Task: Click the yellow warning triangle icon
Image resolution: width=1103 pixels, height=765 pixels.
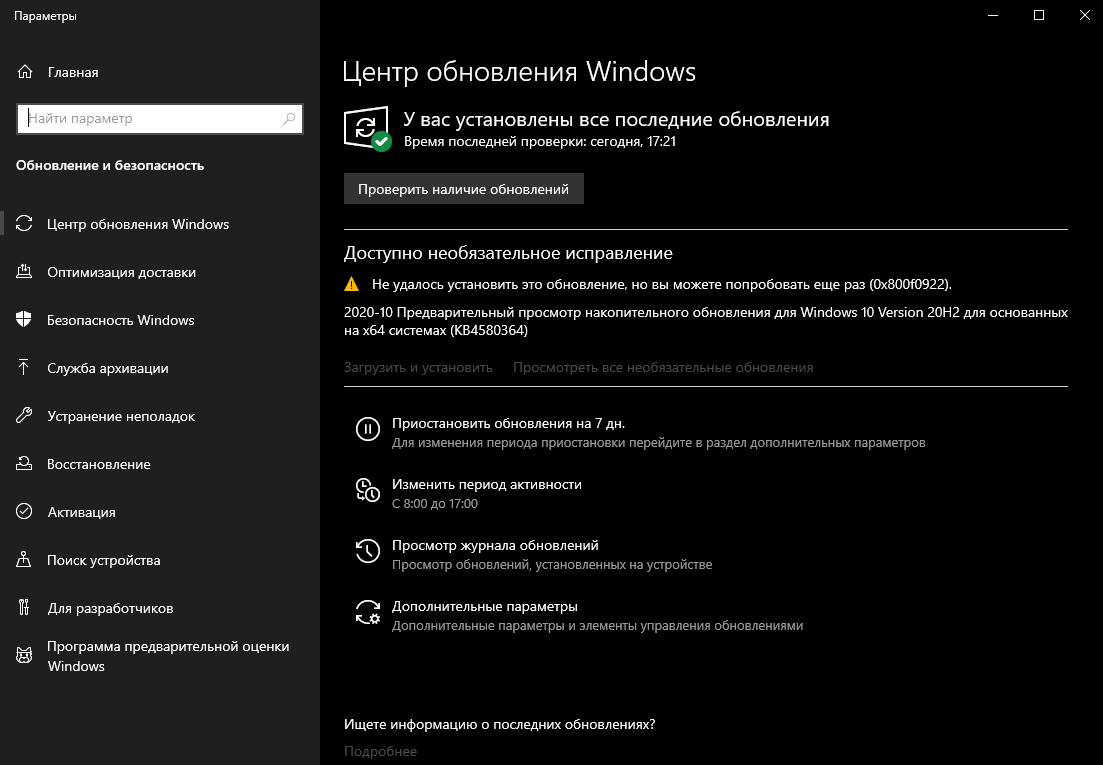Action: click(x=351, y=284)
